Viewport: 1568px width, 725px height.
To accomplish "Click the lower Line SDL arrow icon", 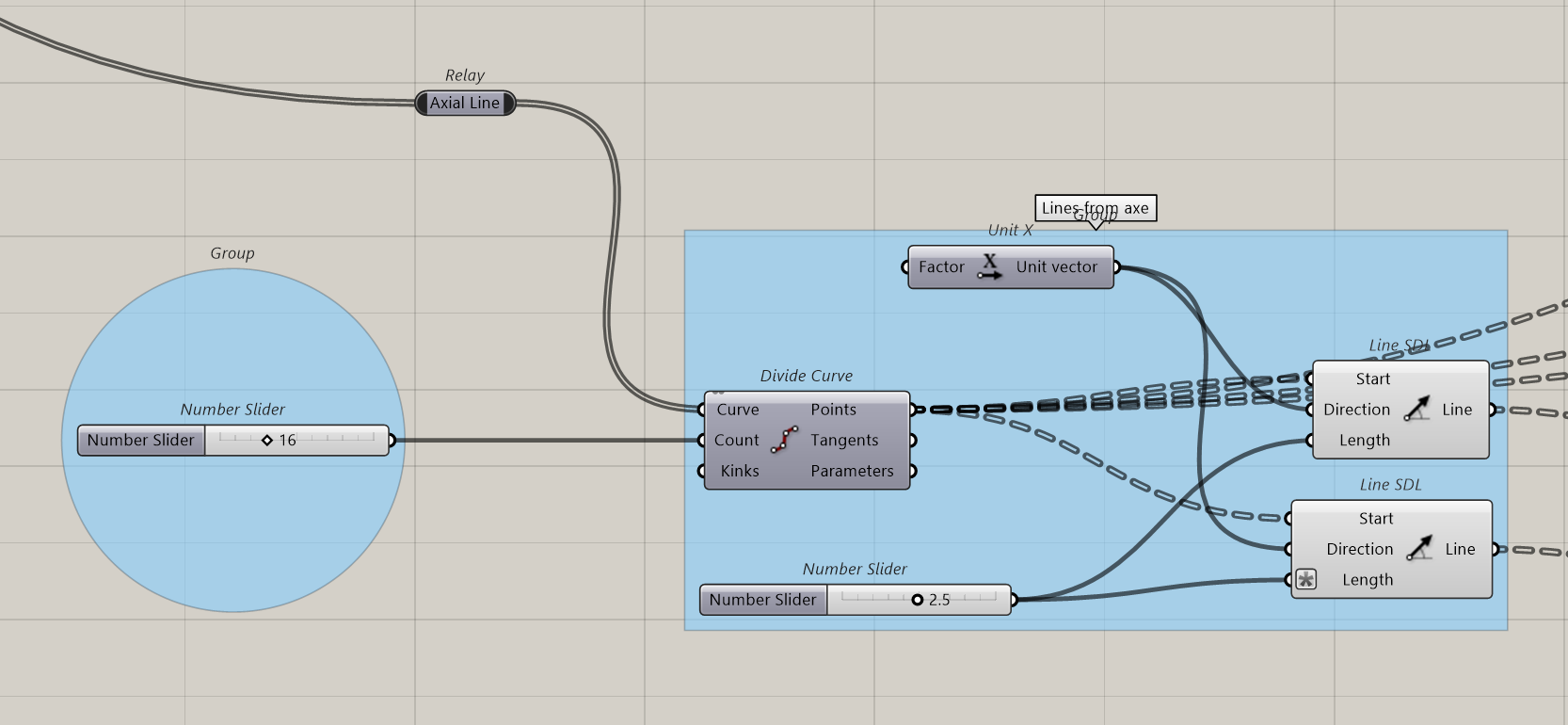I will click(1420, 548).
